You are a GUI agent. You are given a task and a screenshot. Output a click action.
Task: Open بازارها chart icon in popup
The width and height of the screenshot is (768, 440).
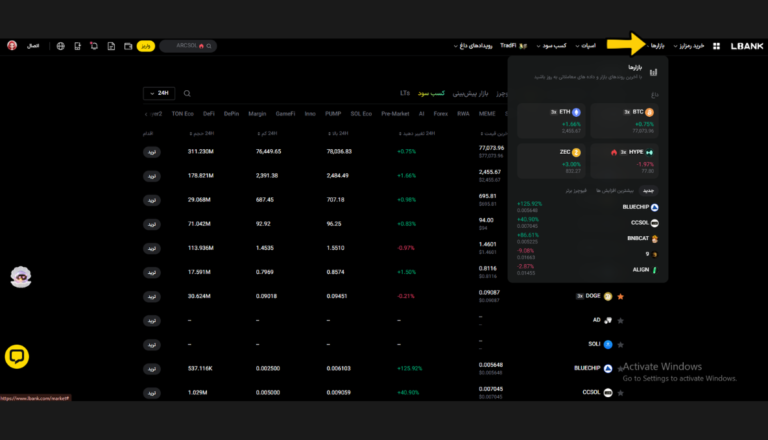click(653, 72)
